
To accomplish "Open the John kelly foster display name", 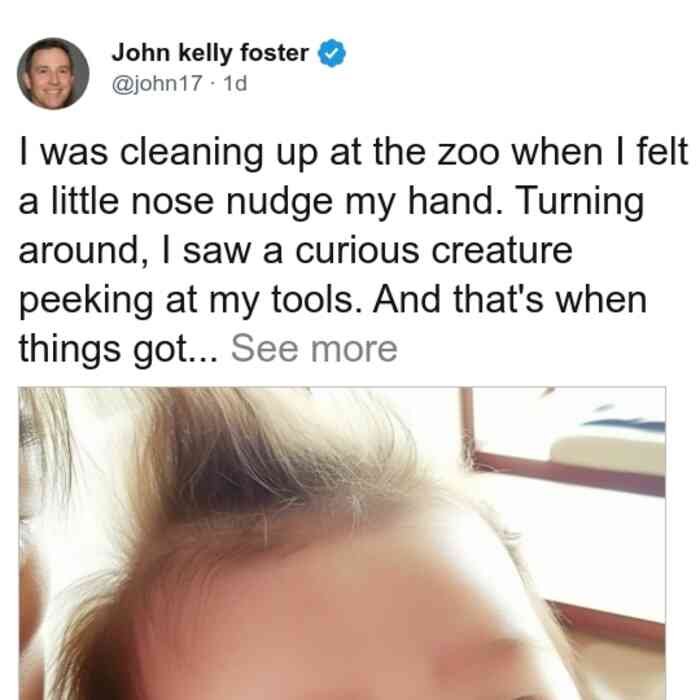I will coord(210,53).
